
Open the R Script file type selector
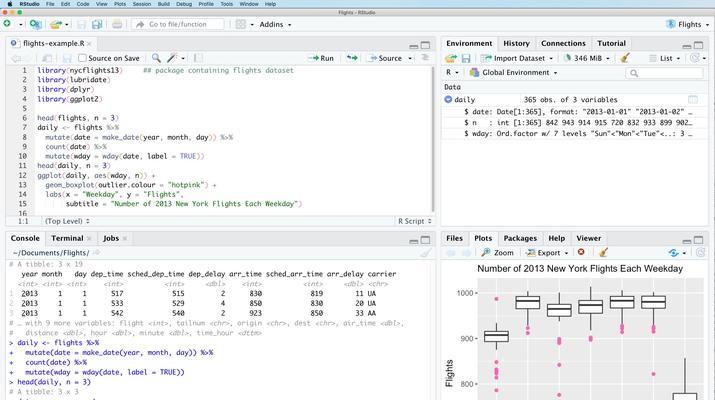[x=414, y=221]
